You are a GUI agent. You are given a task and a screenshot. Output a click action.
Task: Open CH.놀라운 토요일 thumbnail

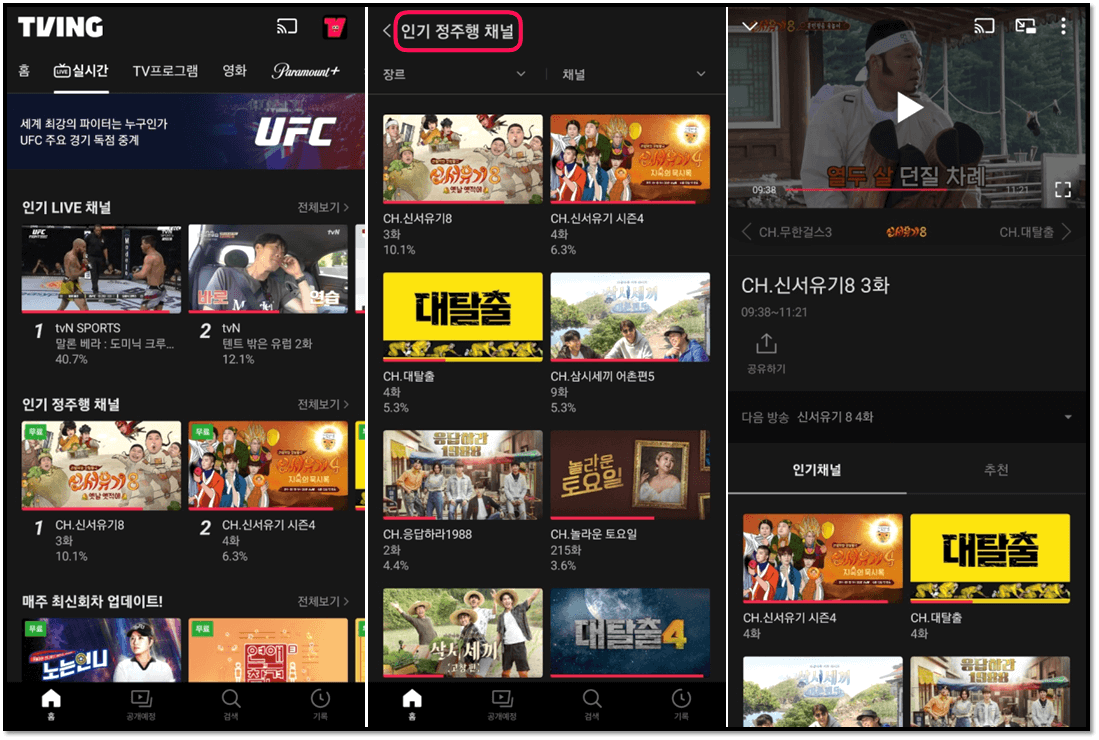(x=630, y=474)
